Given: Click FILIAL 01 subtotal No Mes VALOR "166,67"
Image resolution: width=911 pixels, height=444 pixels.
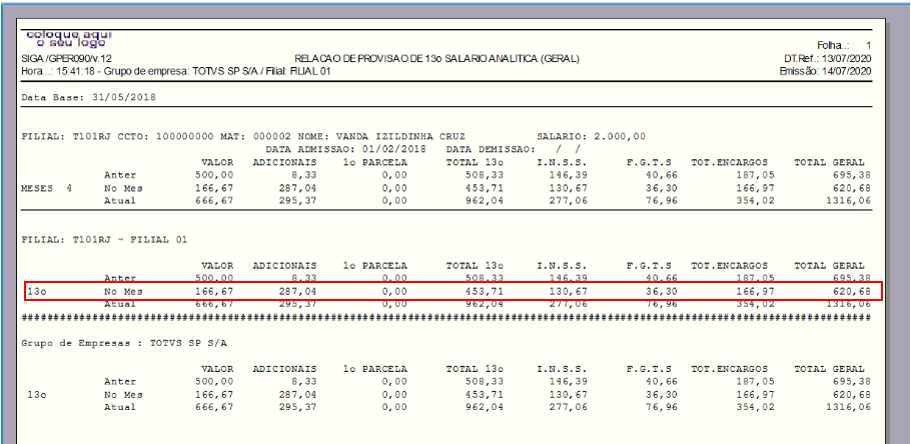Looking at the screenshot, I should tap(214, 291).
